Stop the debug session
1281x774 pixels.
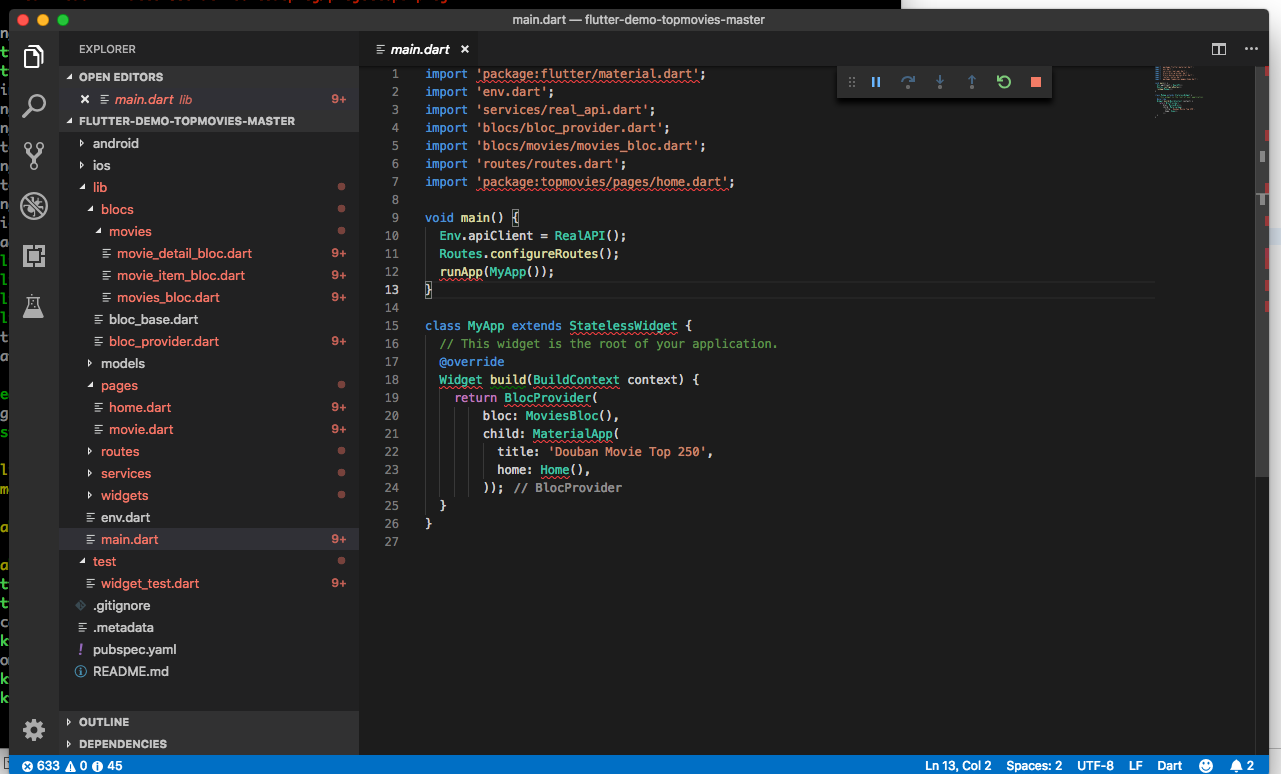[x=1036, y=82]
